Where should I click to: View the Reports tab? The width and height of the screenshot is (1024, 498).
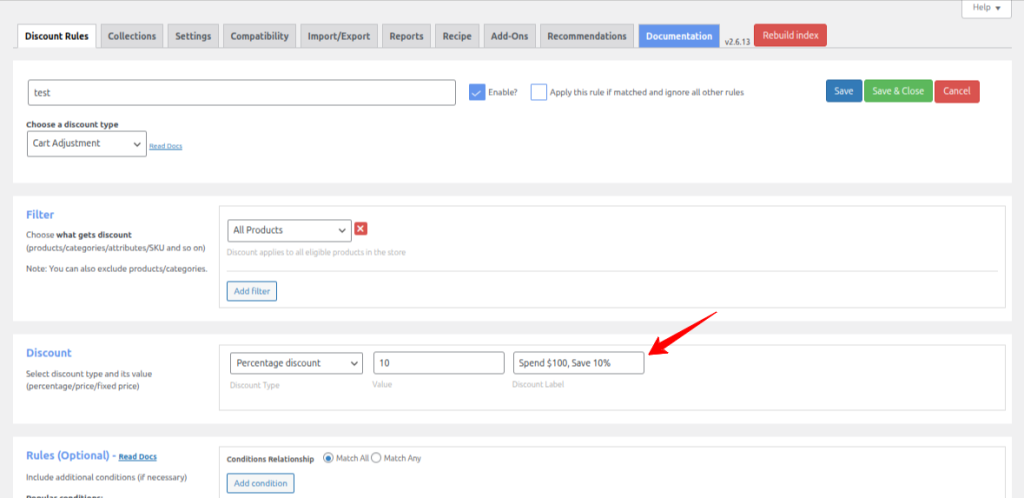[406, 36]
